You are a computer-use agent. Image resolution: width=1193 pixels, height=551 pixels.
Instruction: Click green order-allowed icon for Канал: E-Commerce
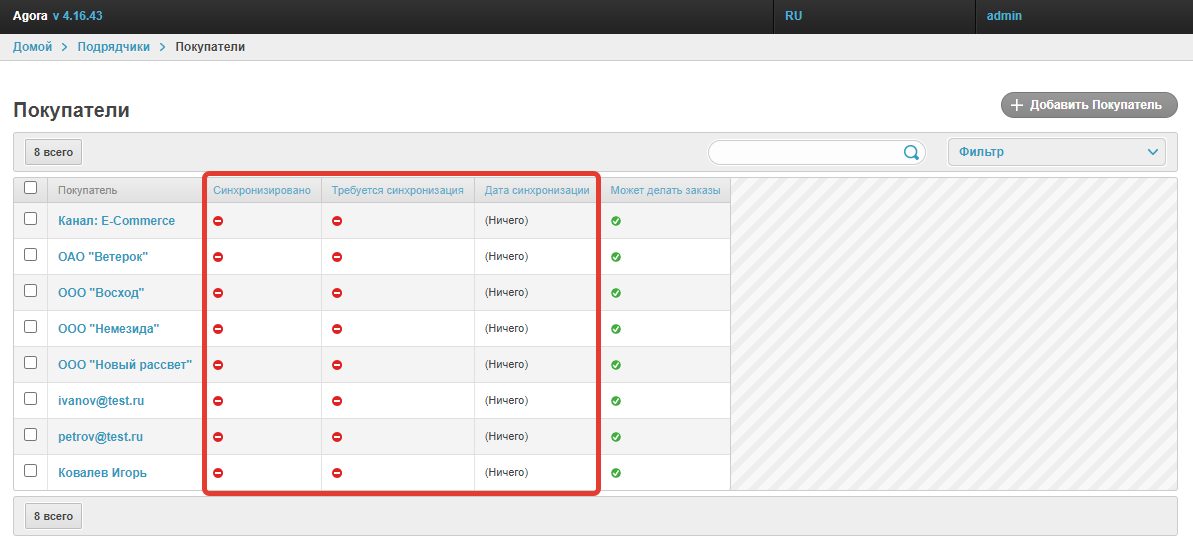(x=616, y=221)
